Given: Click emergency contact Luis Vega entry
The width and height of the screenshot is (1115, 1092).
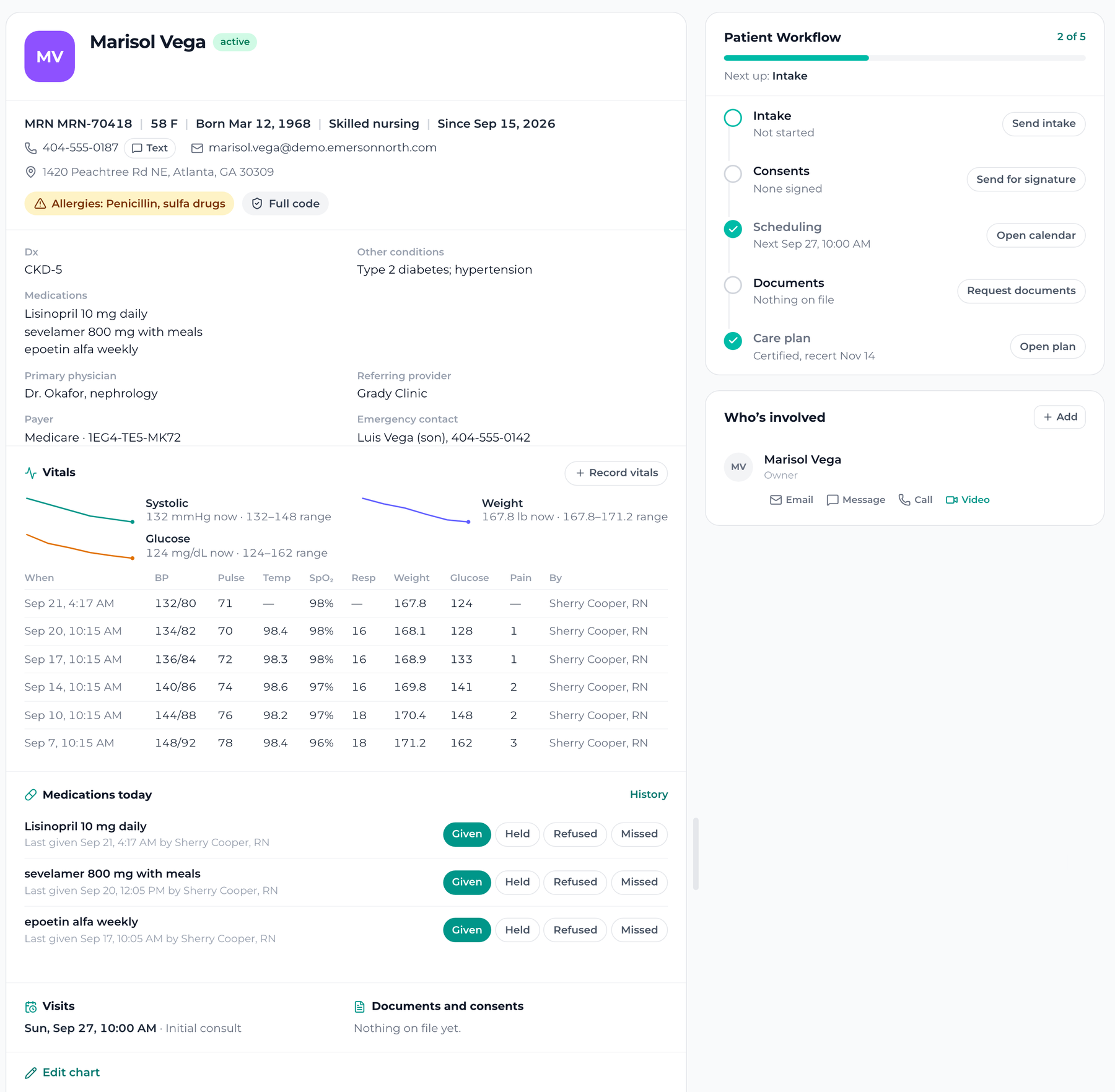Looking at the screenshot, I should tap(444, 438).
